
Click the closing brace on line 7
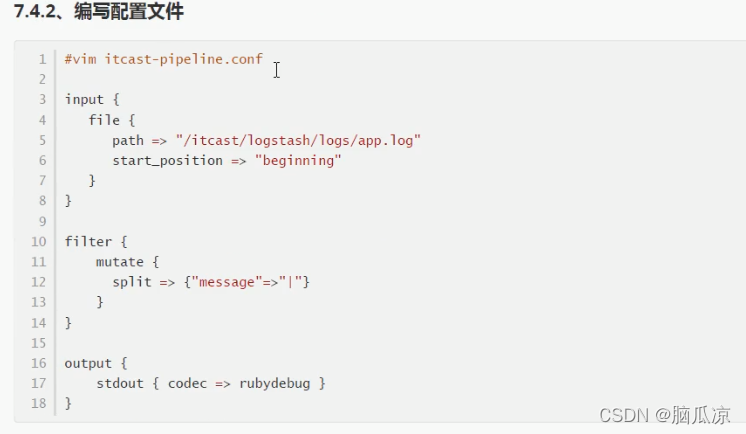point(92,181)
